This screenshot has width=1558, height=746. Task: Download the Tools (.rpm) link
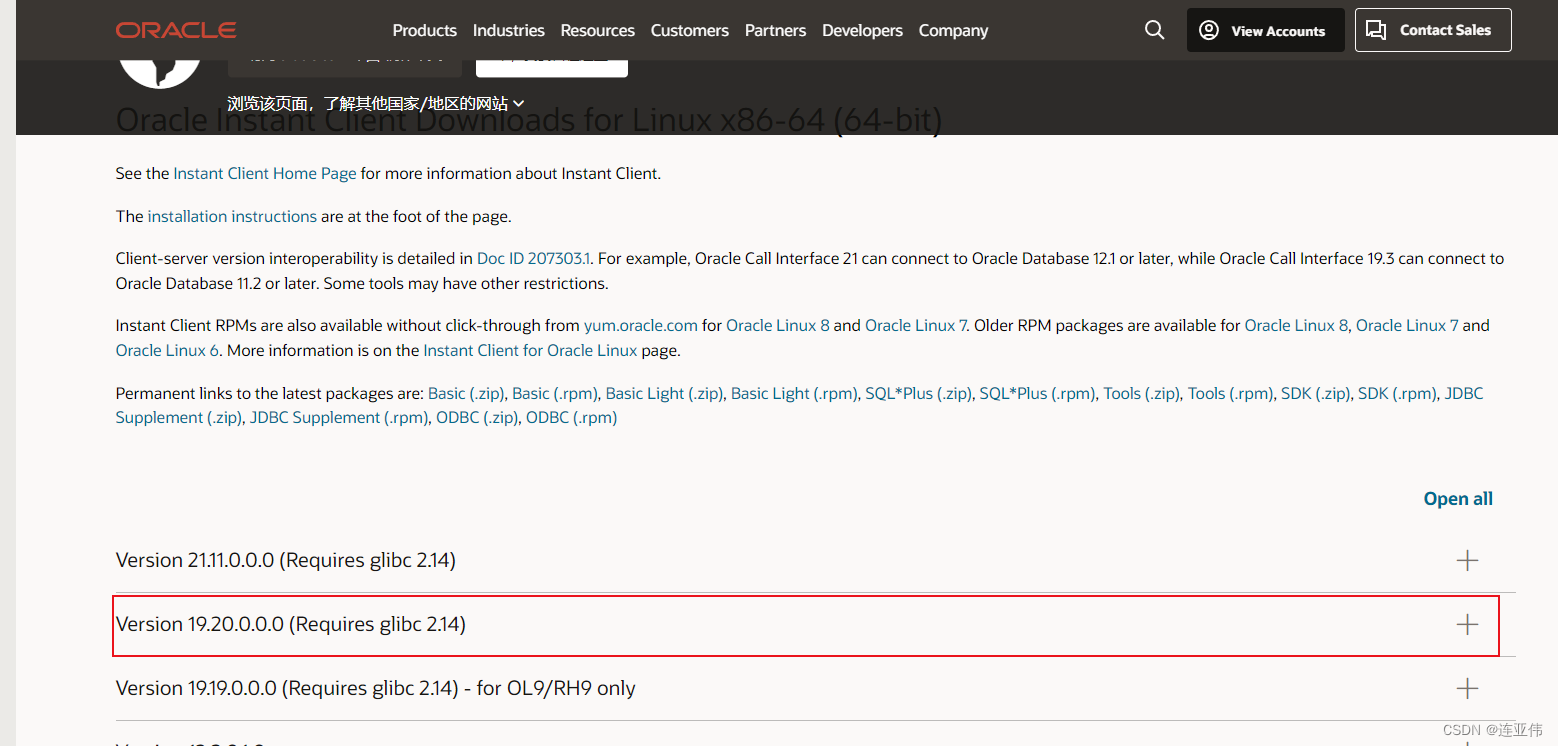1230,393
